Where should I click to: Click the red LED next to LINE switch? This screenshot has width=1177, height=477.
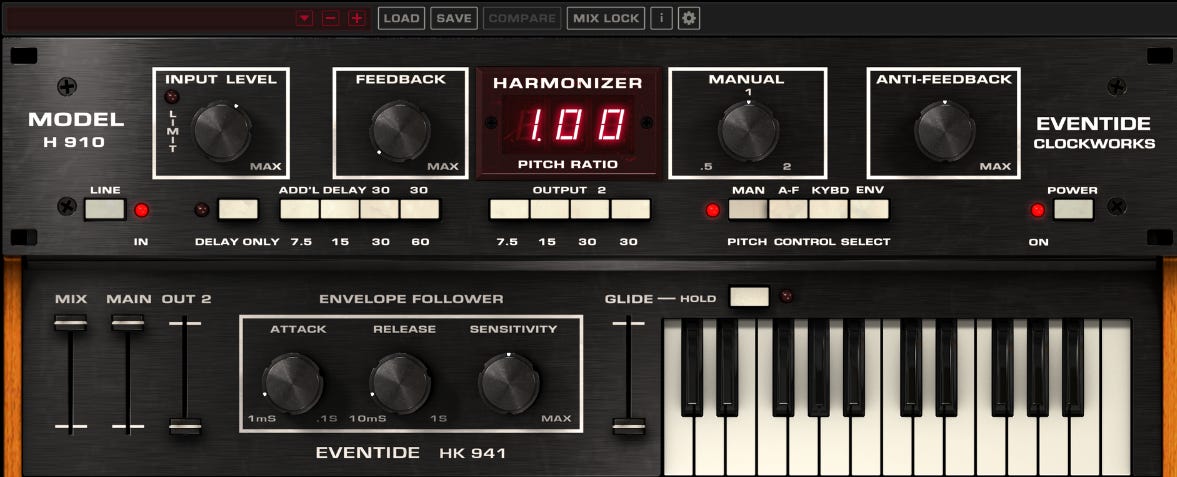click(x=141, y=210)
